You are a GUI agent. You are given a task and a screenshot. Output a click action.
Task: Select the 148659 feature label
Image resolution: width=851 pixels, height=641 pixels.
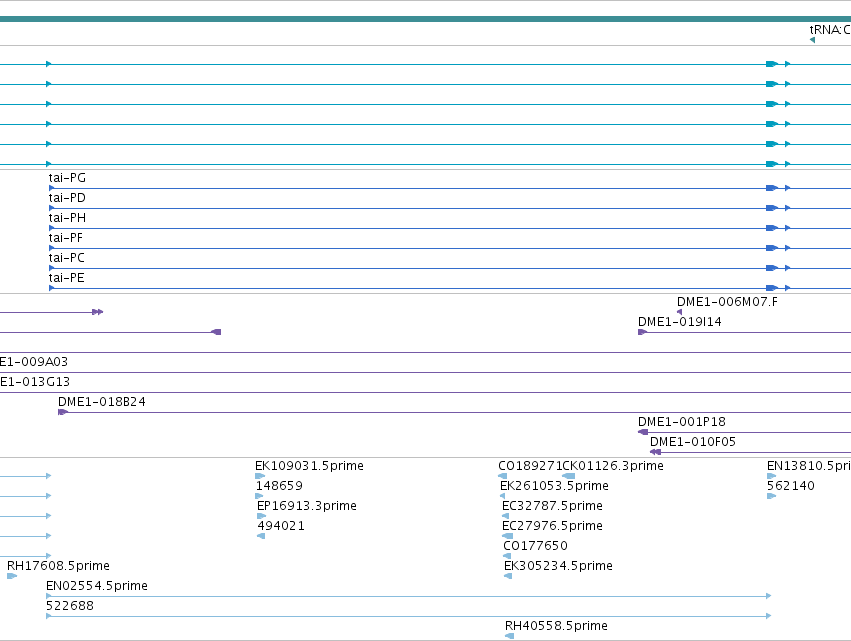coord(279,486)
